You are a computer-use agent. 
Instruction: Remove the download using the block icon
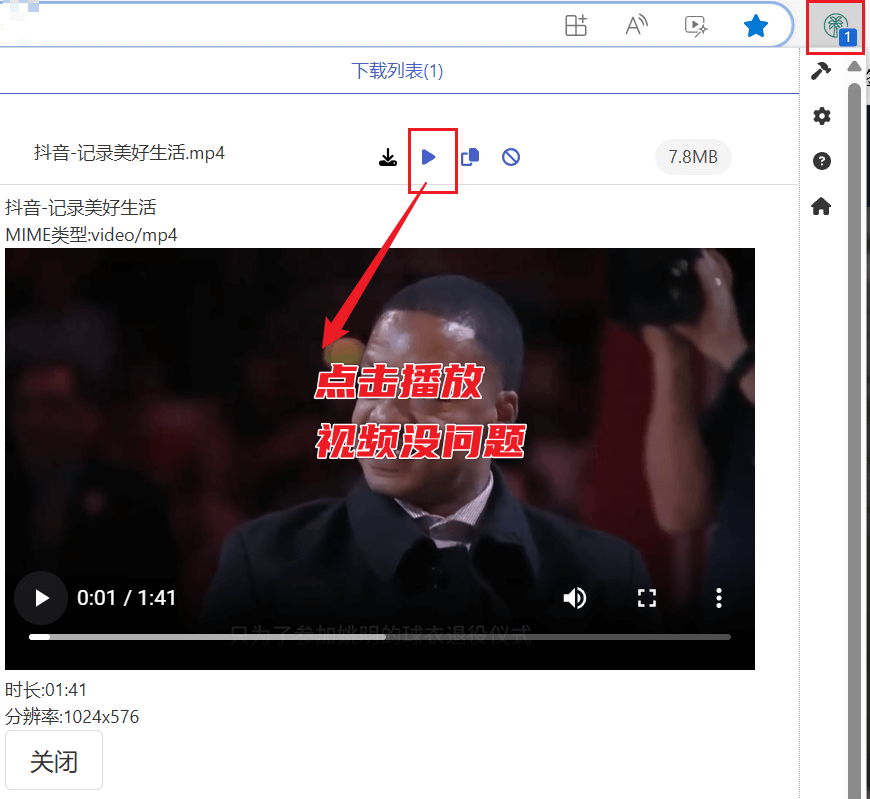510,157
